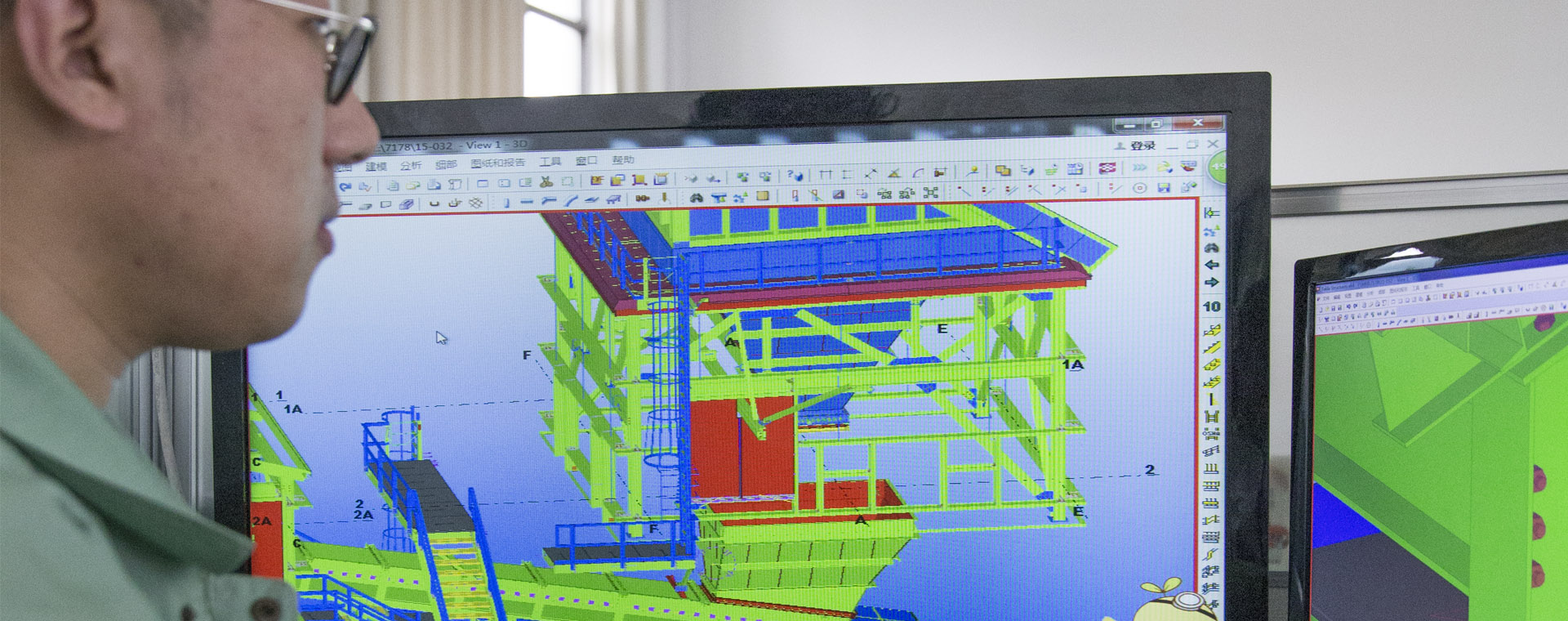The width and height of the screenshot is (1568, 621).
Task: Click the number 10 component button
Action: [x=1211, y=306]
